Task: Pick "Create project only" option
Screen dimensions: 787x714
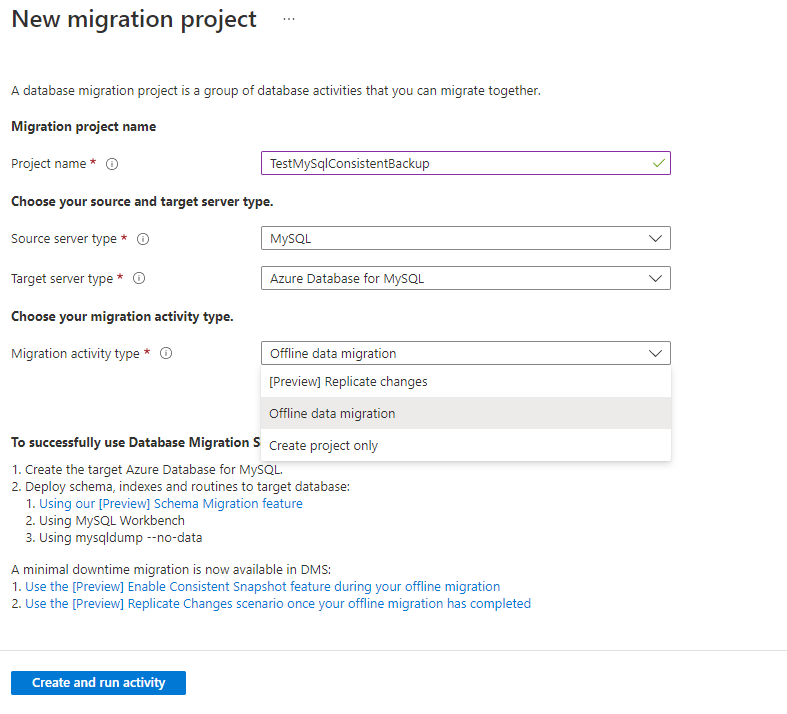Action: pyautogui.click(x=323, y=446)
